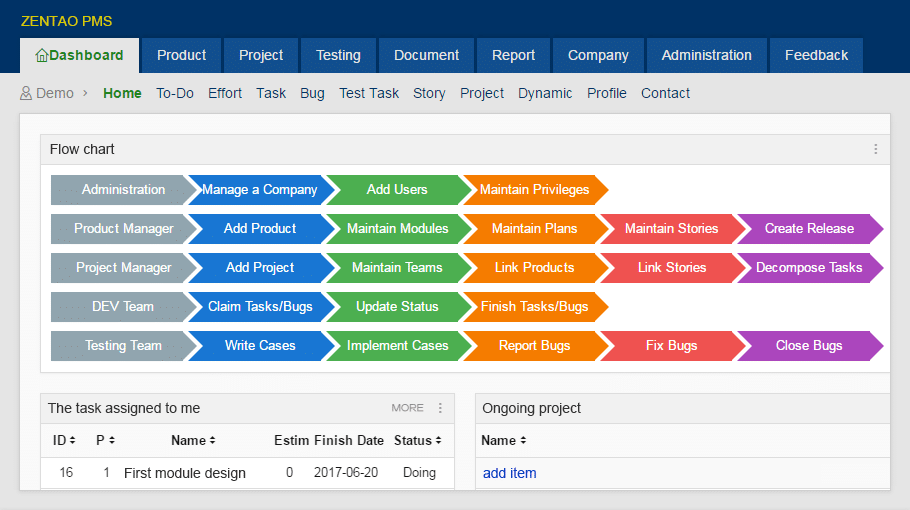Viewport: 910px width, 510px height.
Task: Click the blue Add Product flow step
Action: 259,228
